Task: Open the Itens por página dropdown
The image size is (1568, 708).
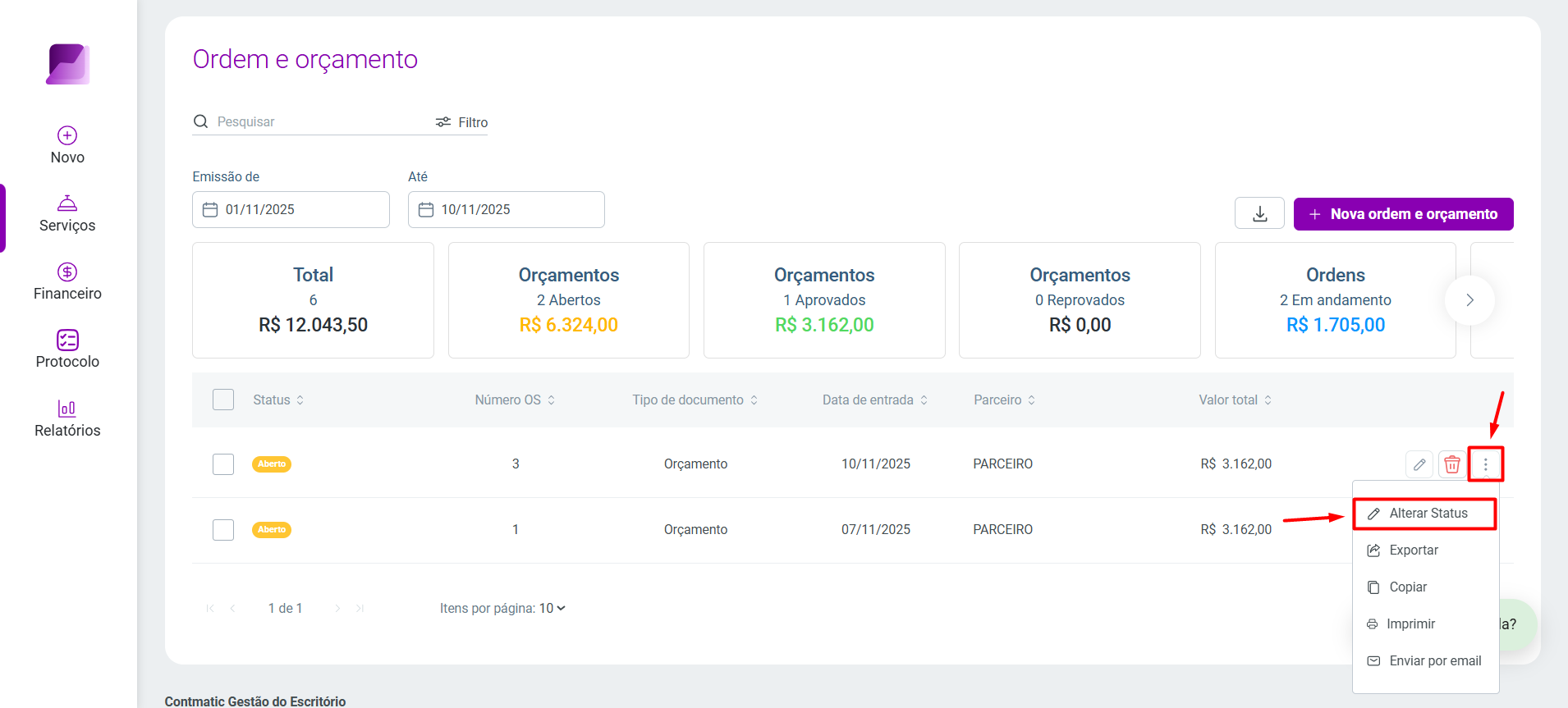Action: tap(552, 608)
